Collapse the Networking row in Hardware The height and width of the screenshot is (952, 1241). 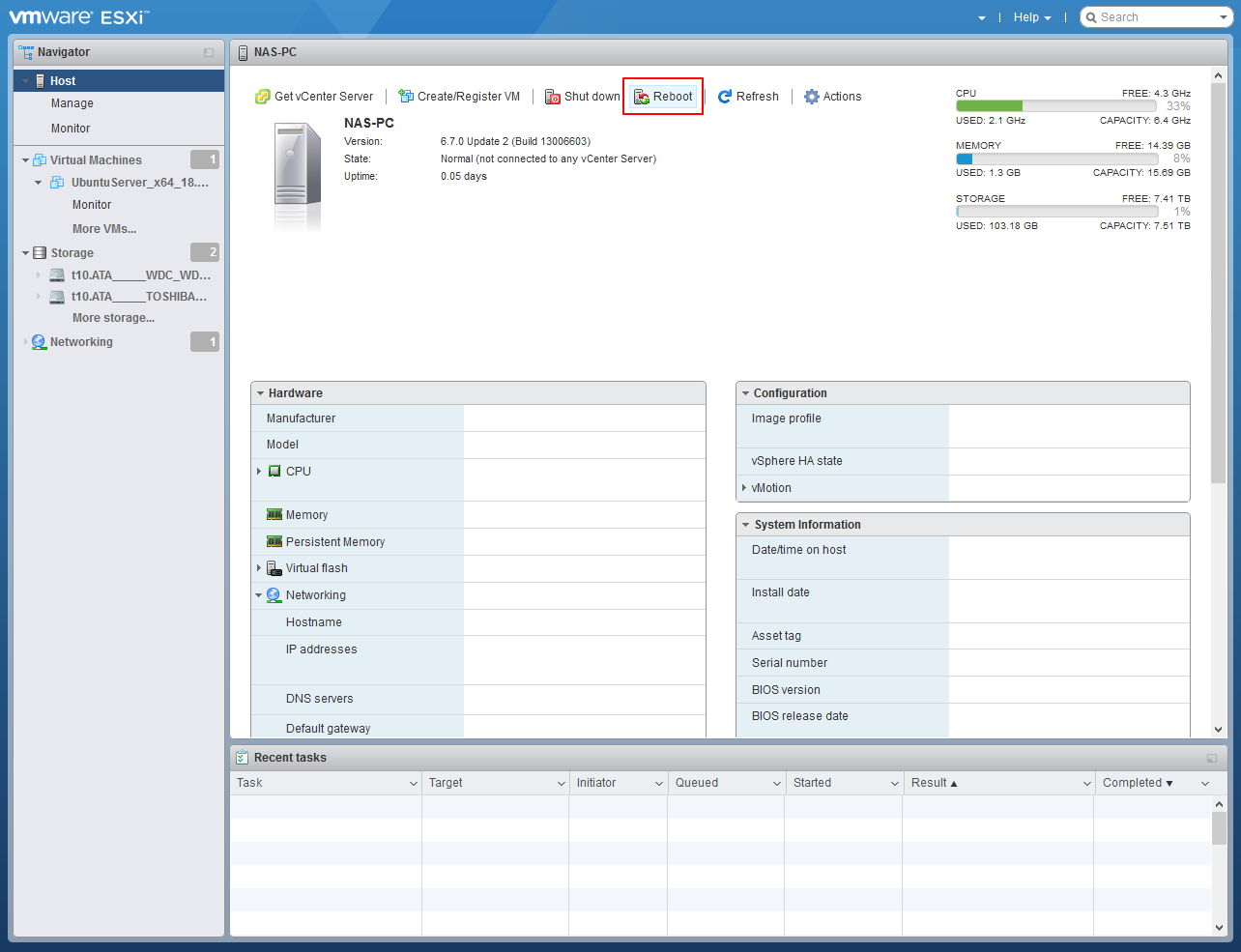[259, 595]
